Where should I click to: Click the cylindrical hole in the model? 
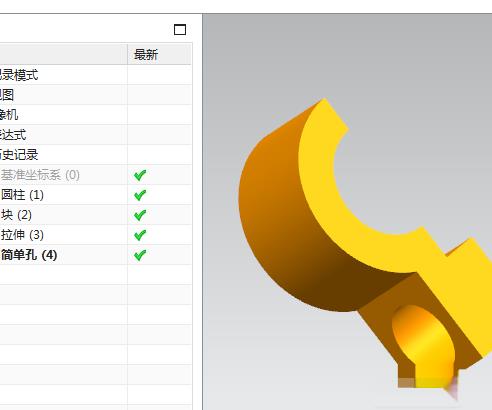pos(424,343)
